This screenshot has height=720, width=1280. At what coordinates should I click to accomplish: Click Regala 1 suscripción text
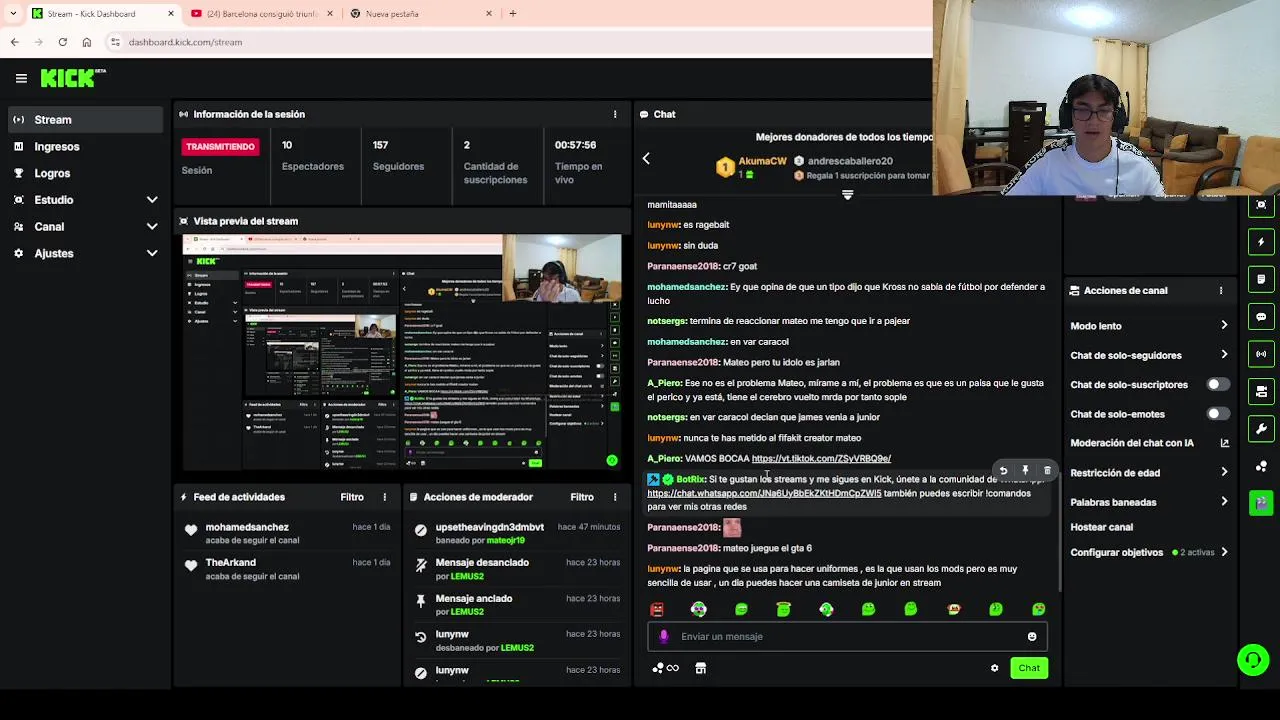pos(868,176)
